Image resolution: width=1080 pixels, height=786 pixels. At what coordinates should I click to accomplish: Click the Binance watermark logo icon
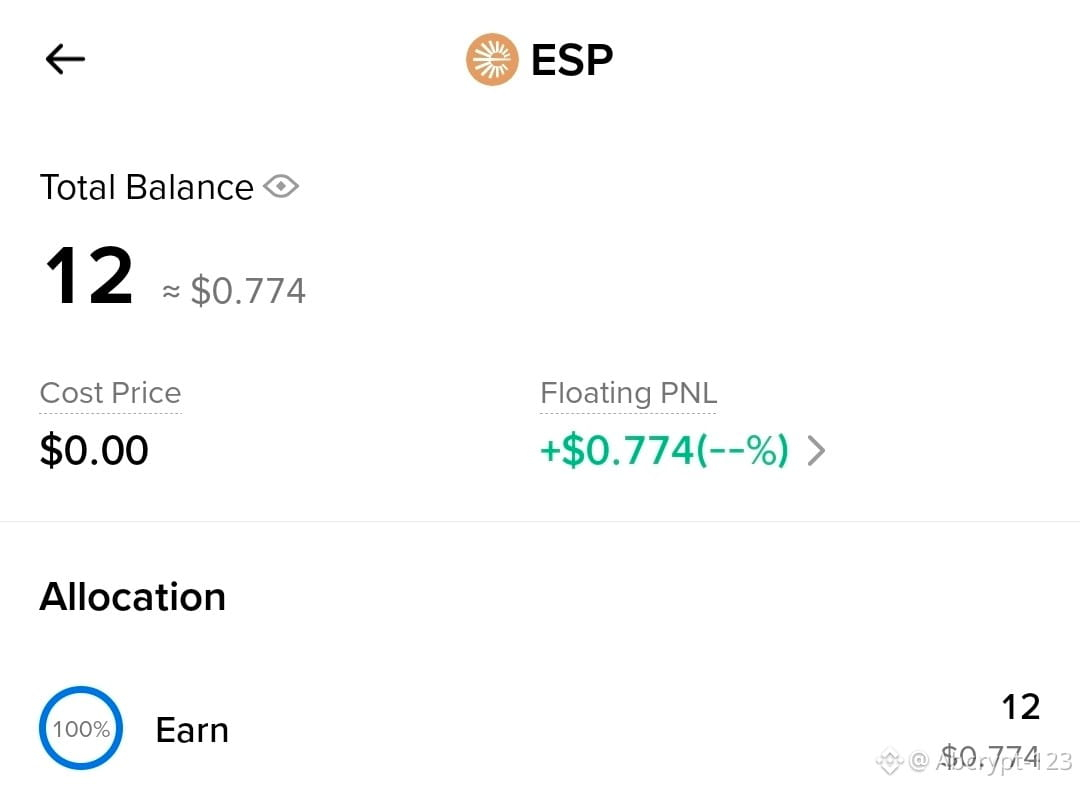pos(889,761)
